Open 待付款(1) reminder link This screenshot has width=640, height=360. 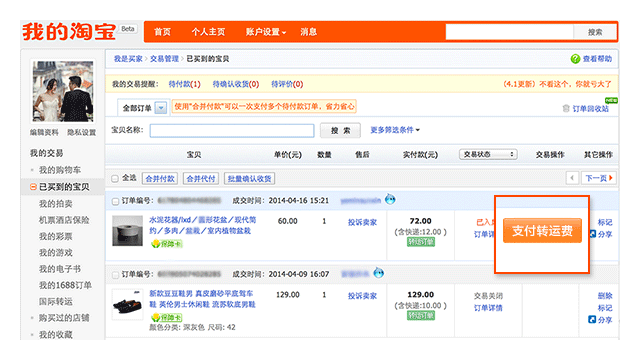click(x=184, y=84)
